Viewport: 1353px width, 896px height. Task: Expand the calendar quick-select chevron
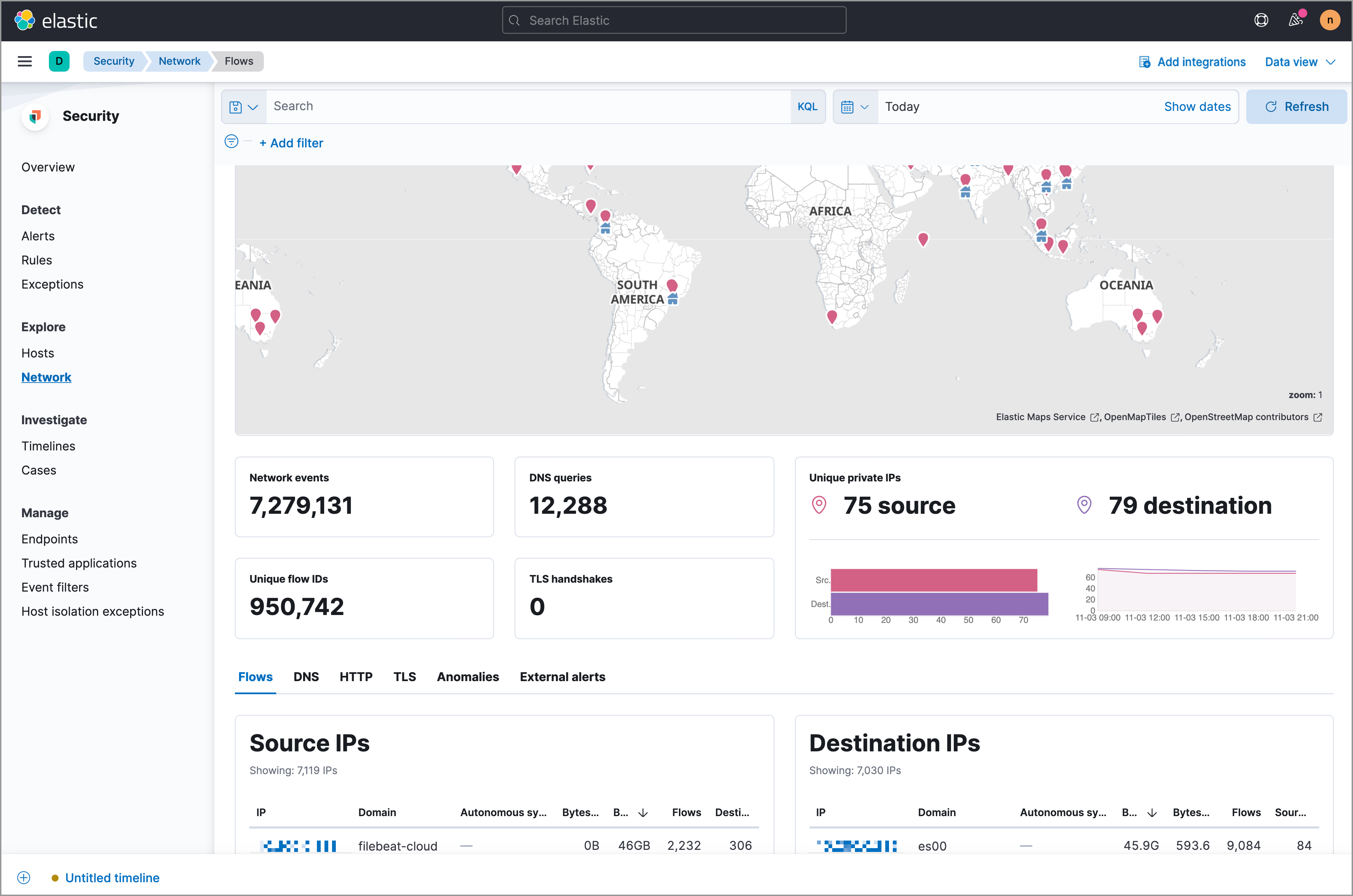click(x=864, y=106)
